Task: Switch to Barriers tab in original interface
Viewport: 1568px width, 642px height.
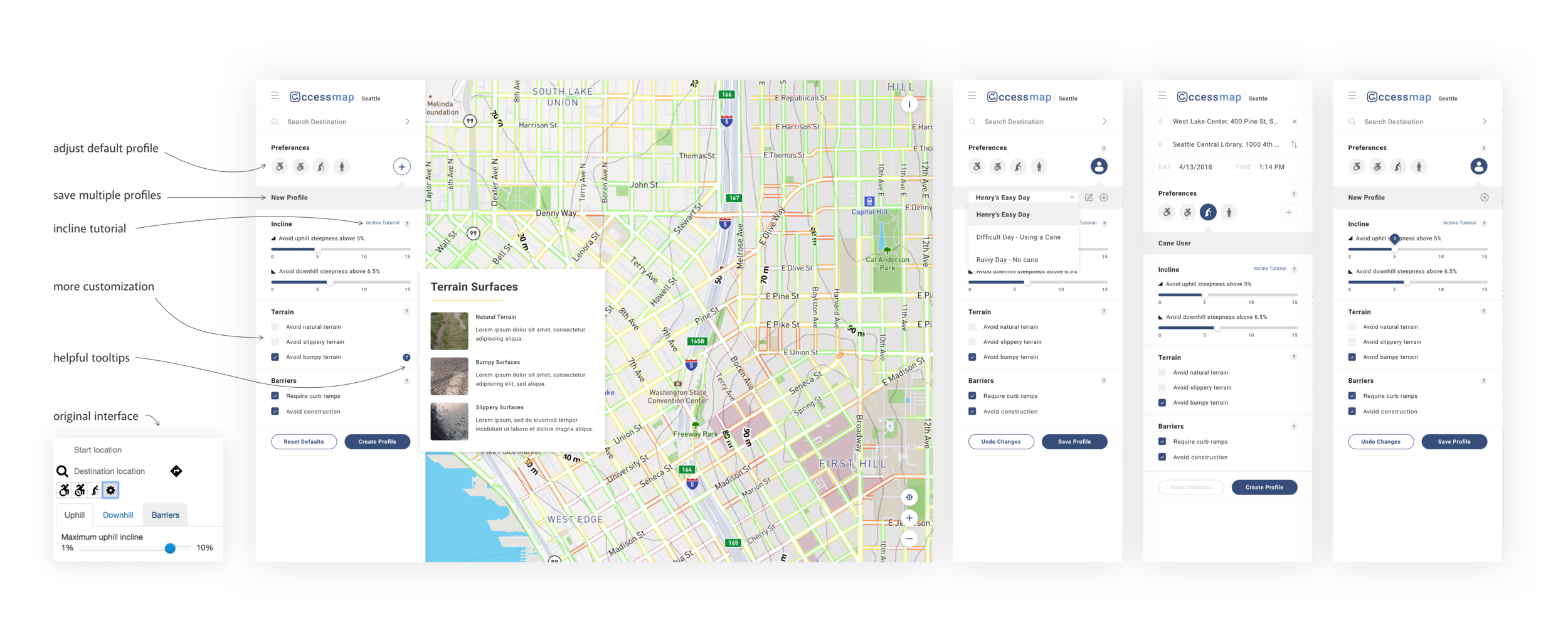Action: [166, 515]
